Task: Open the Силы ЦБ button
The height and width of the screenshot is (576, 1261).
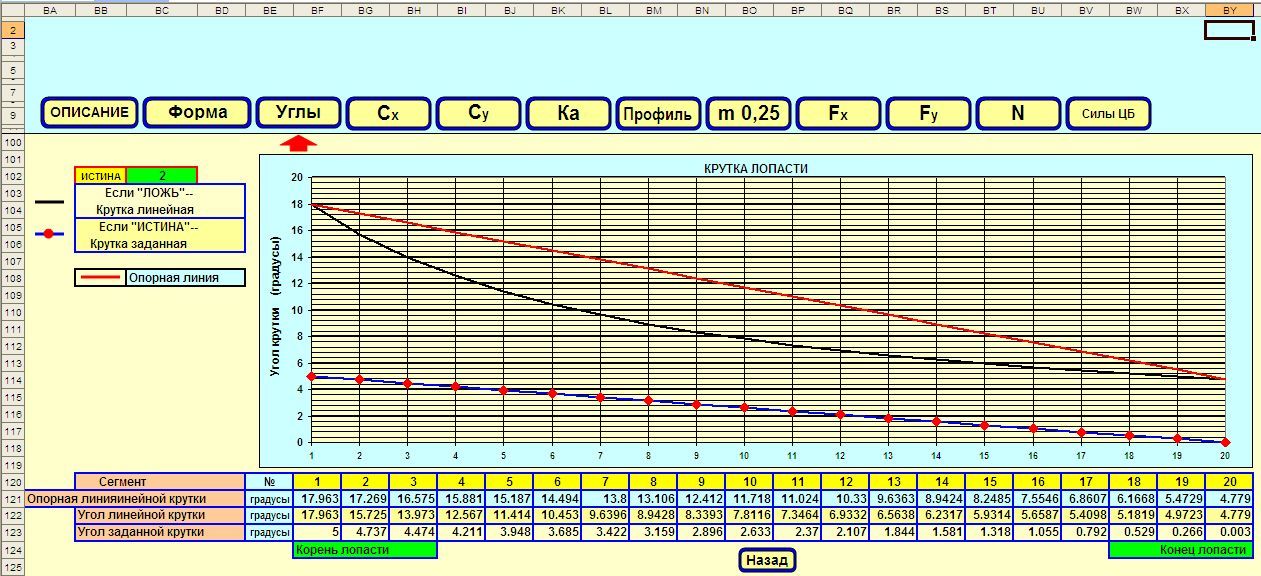Action: tap(1108, 114)
